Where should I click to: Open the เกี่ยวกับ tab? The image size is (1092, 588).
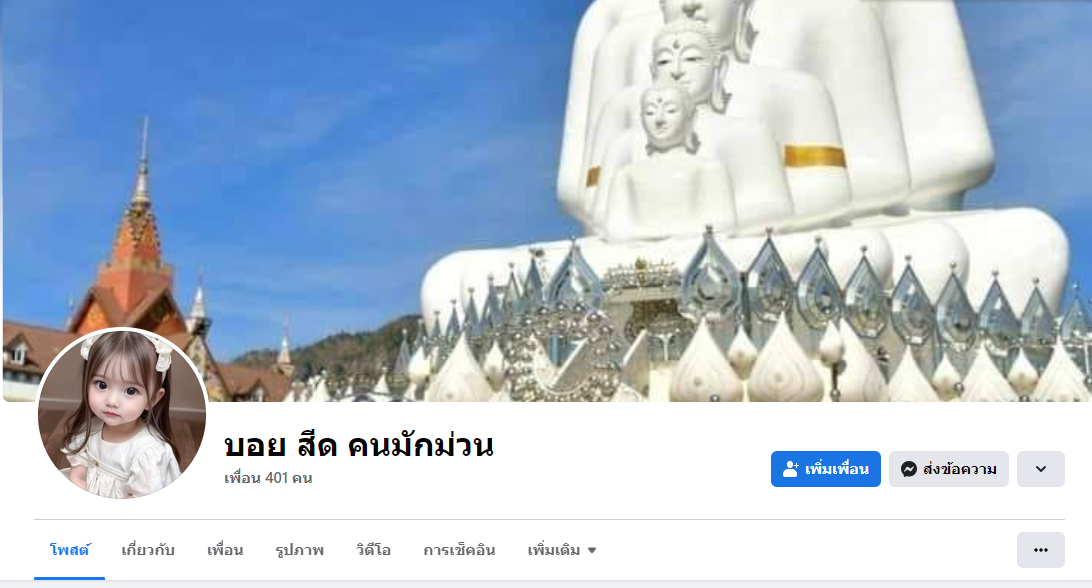(x=148, y=550)
